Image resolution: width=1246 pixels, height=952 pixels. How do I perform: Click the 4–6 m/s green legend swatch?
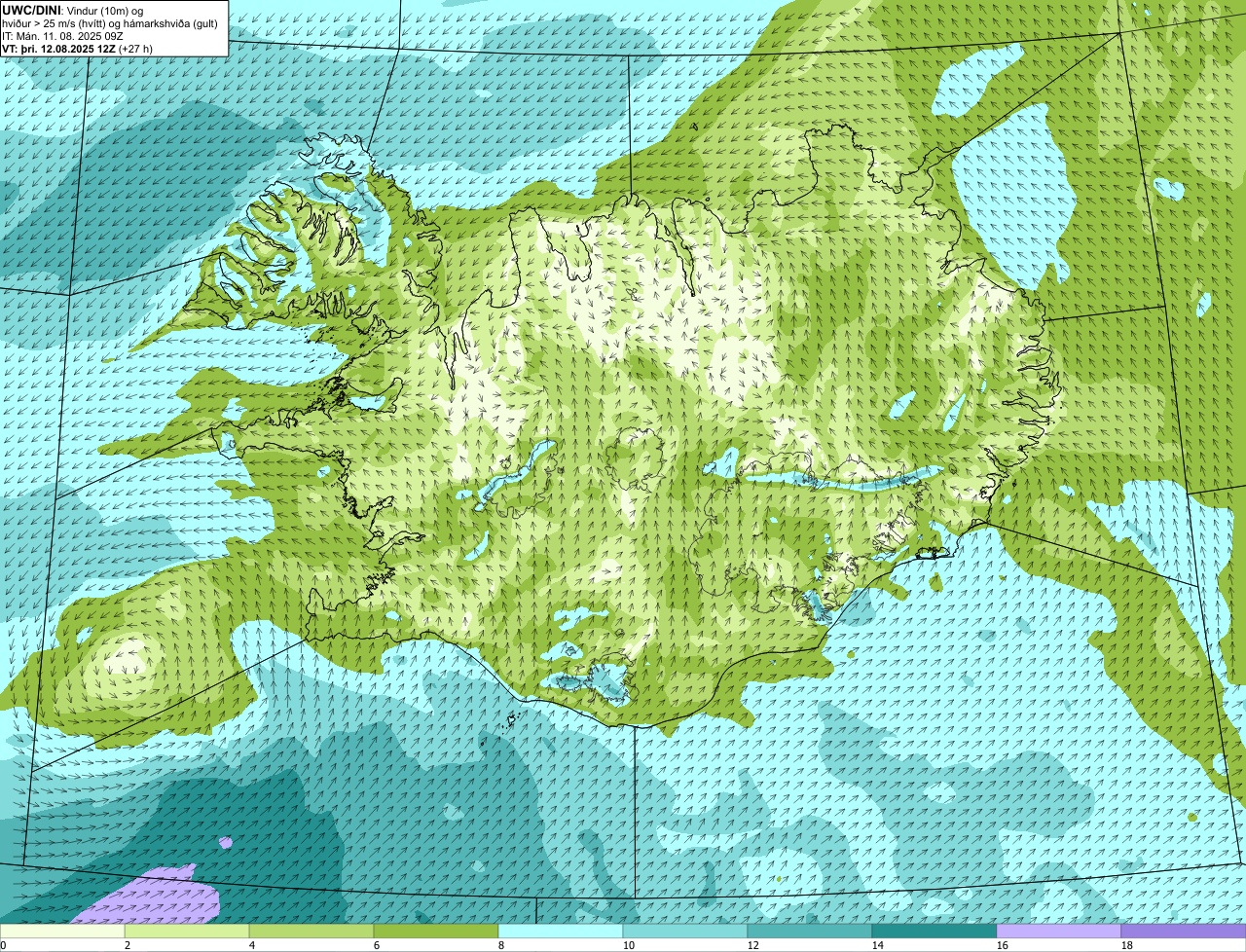[311, 932]
